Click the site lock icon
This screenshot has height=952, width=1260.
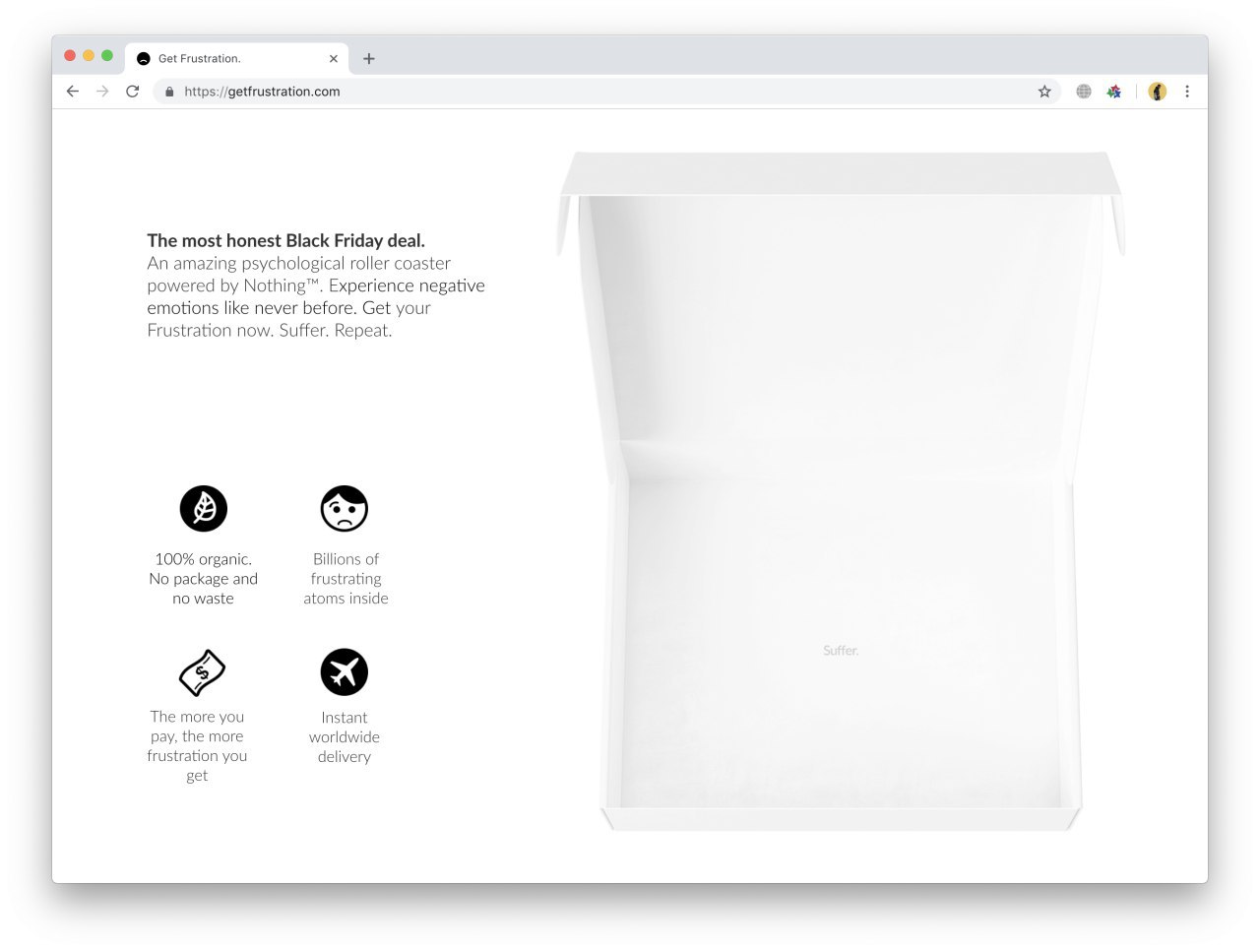(169, 92)
